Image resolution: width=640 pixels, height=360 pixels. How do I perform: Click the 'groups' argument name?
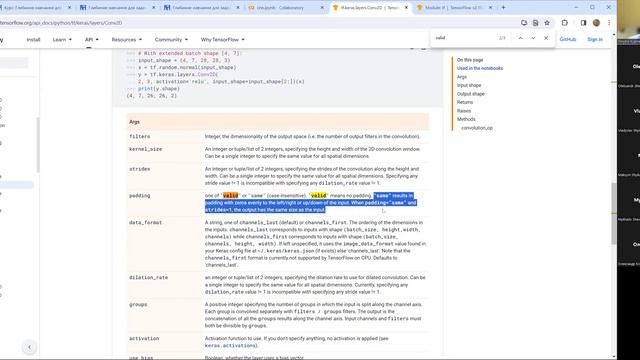[x=138, y=304]
